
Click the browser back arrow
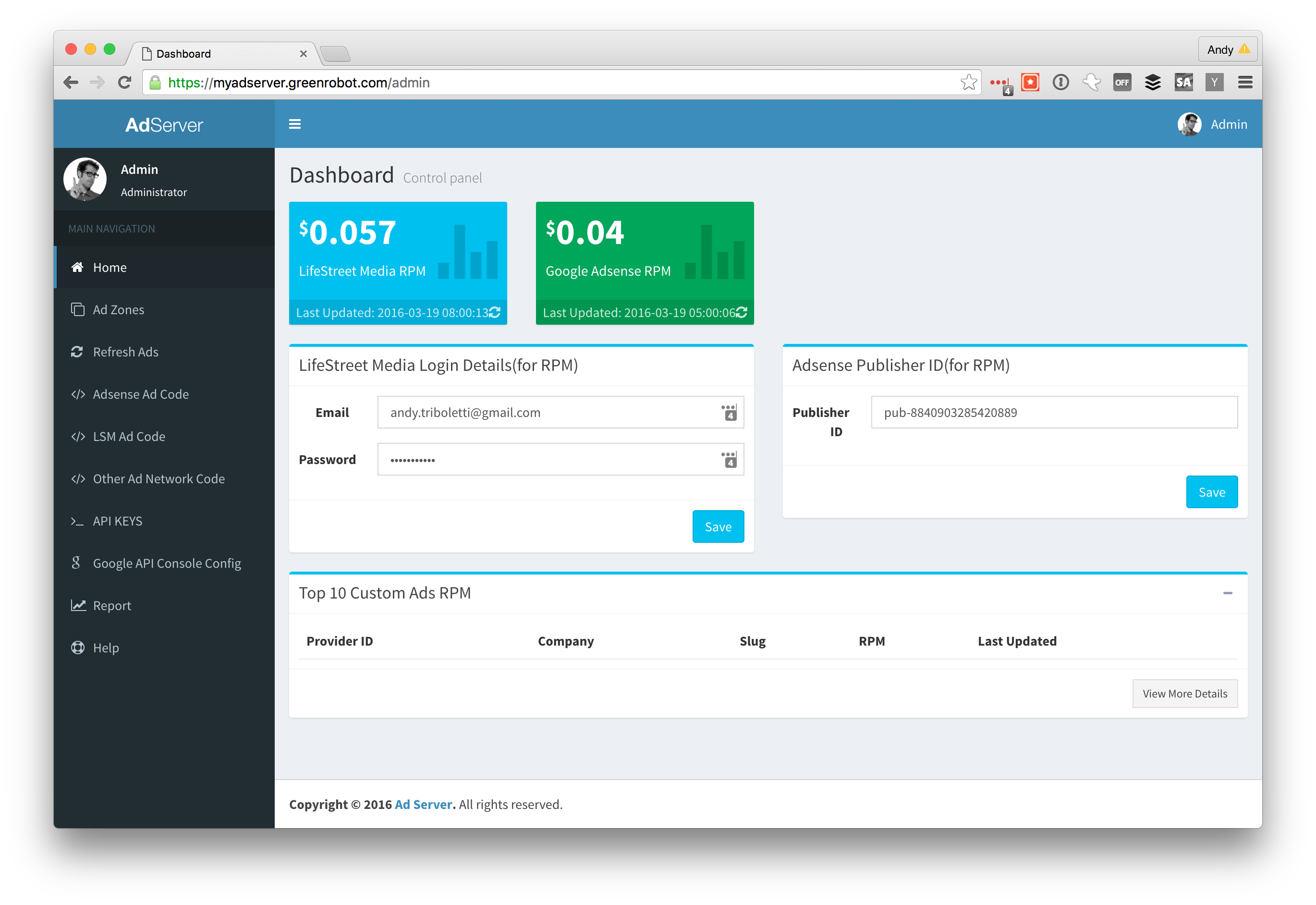72,83
